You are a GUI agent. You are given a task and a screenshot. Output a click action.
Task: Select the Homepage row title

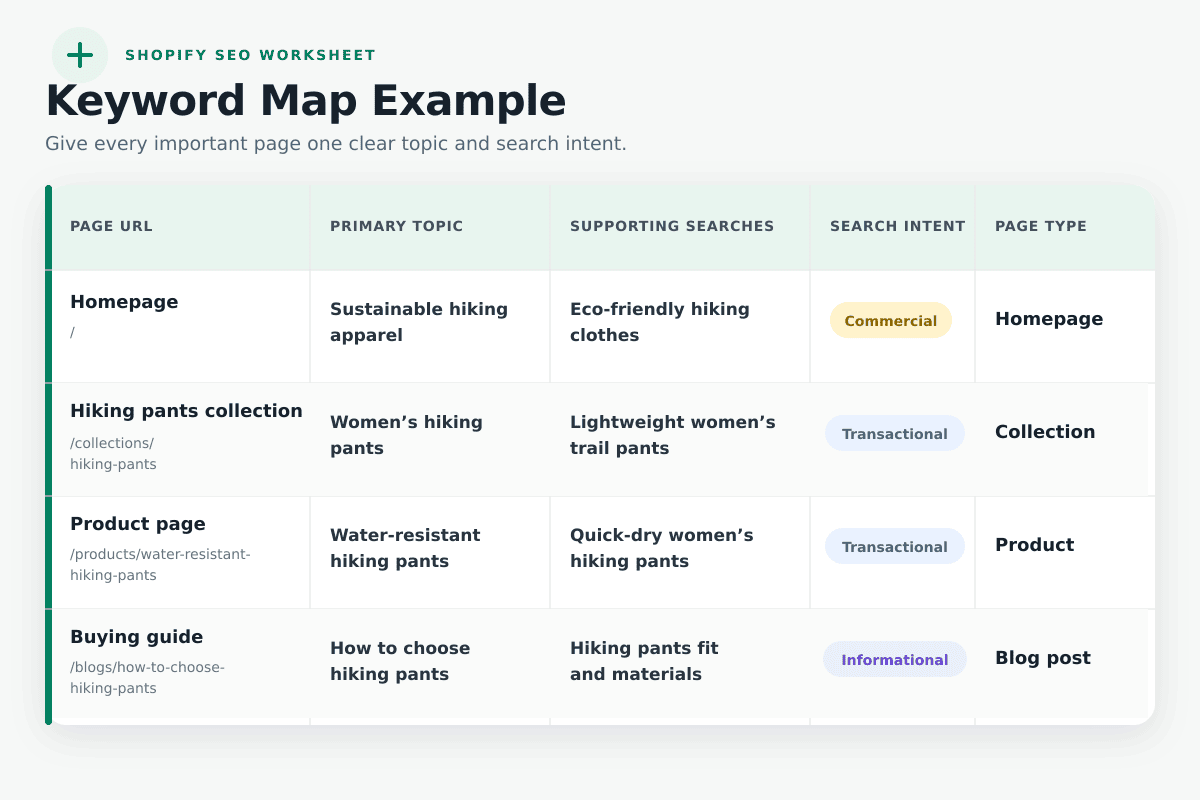(x=124, y=302)
